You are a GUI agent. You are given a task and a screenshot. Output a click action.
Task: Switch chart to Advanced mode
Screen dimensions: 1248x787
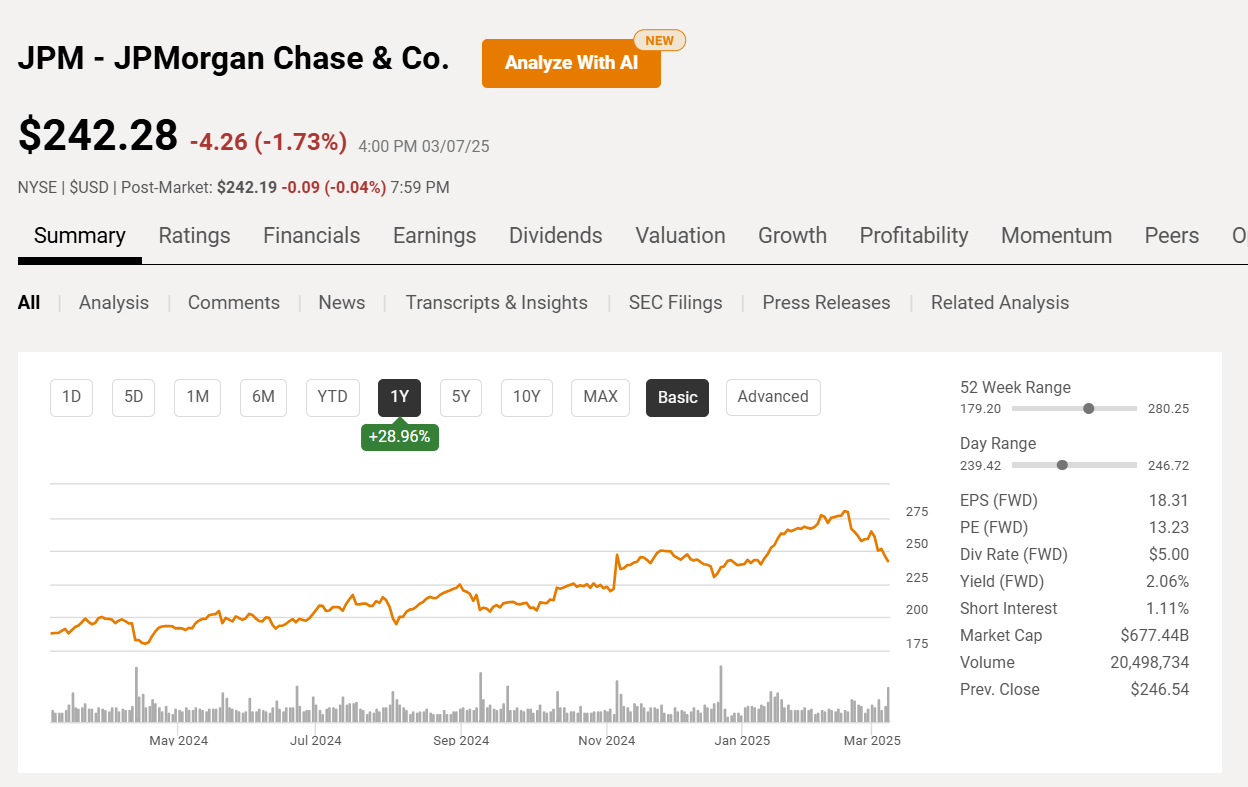point(773,397)
